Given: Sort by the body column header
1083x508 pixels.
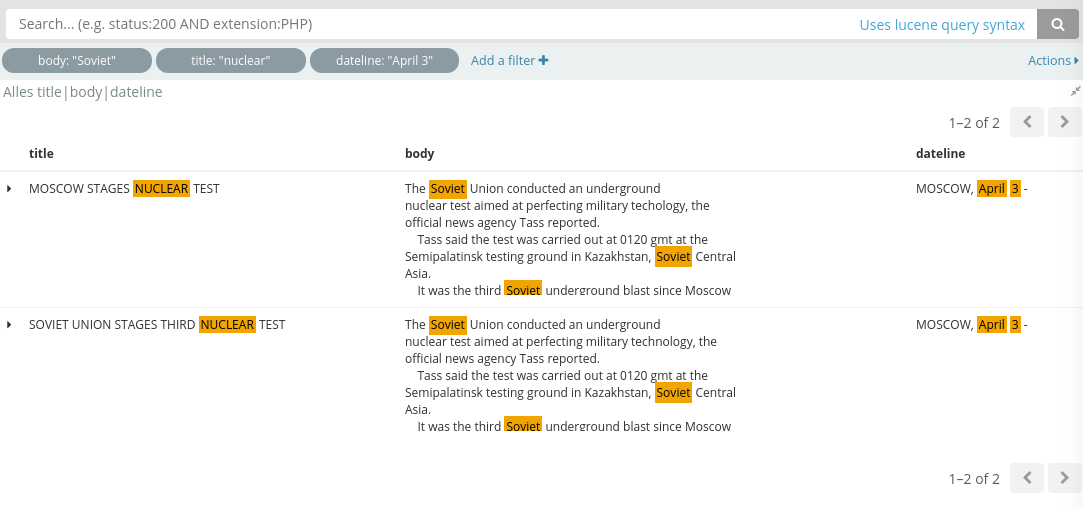Looking at the screenshot, I should pyautogui.click(x=419, y=153).
